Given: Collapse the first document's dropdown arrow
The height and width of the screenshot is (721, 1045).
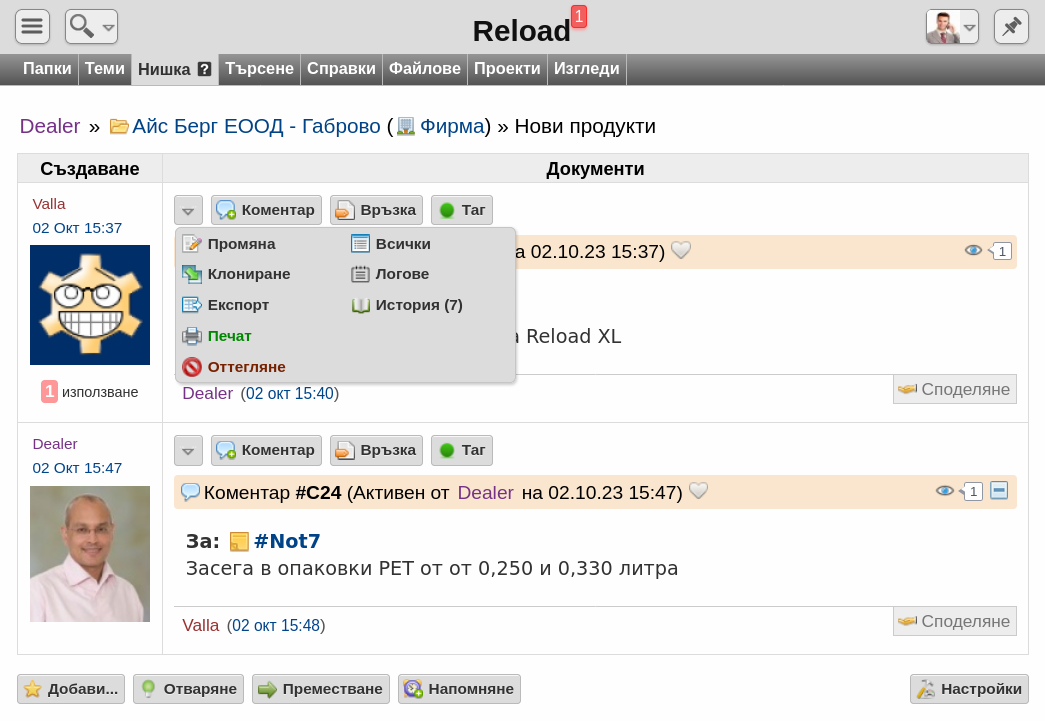Looking at the screenshot, I should [x=188, y=210].
